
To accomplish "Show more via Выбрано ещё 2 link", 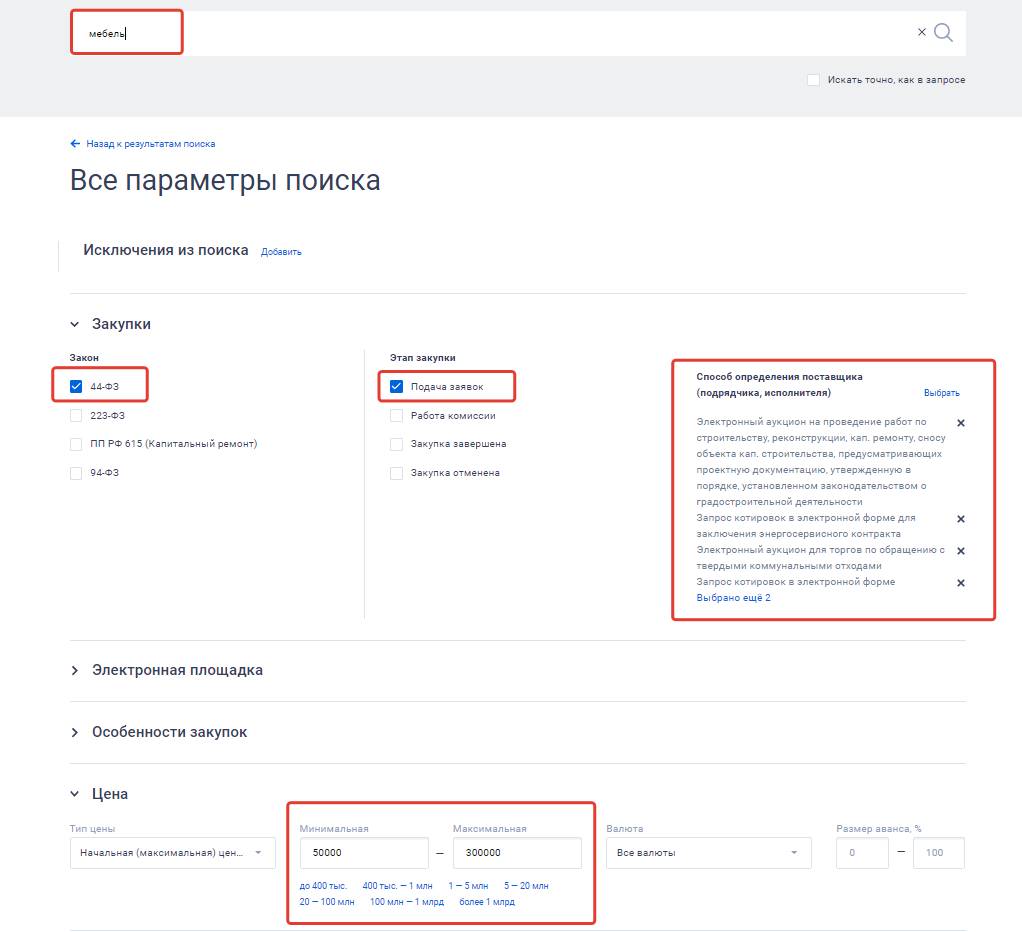I will (x=733, y=598).
